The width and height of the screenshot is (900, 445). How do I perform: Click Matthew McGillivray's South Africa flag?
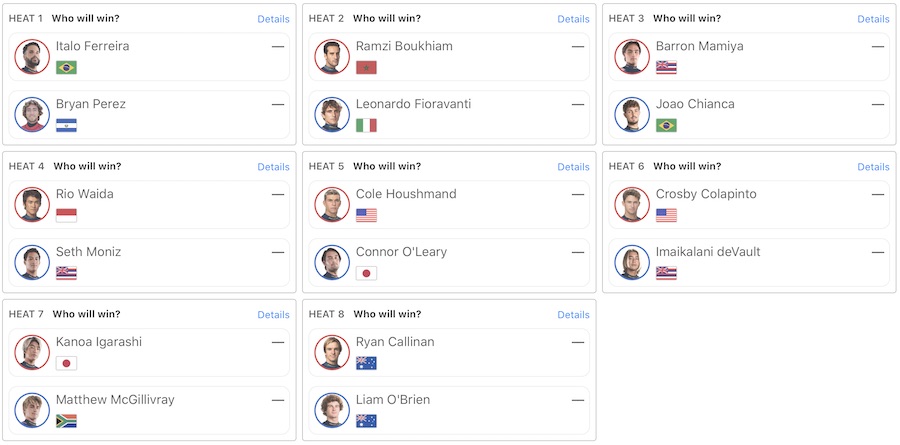67,421
